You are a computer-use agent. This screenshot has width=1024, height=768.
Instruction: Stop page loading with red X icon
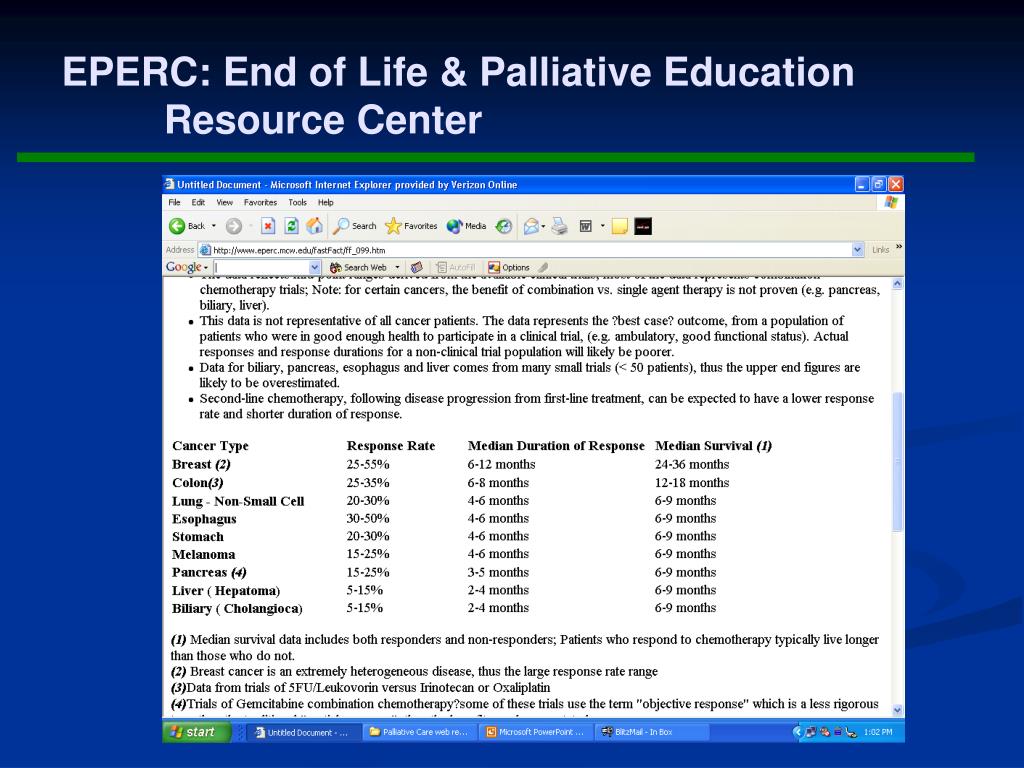[268, 226]
